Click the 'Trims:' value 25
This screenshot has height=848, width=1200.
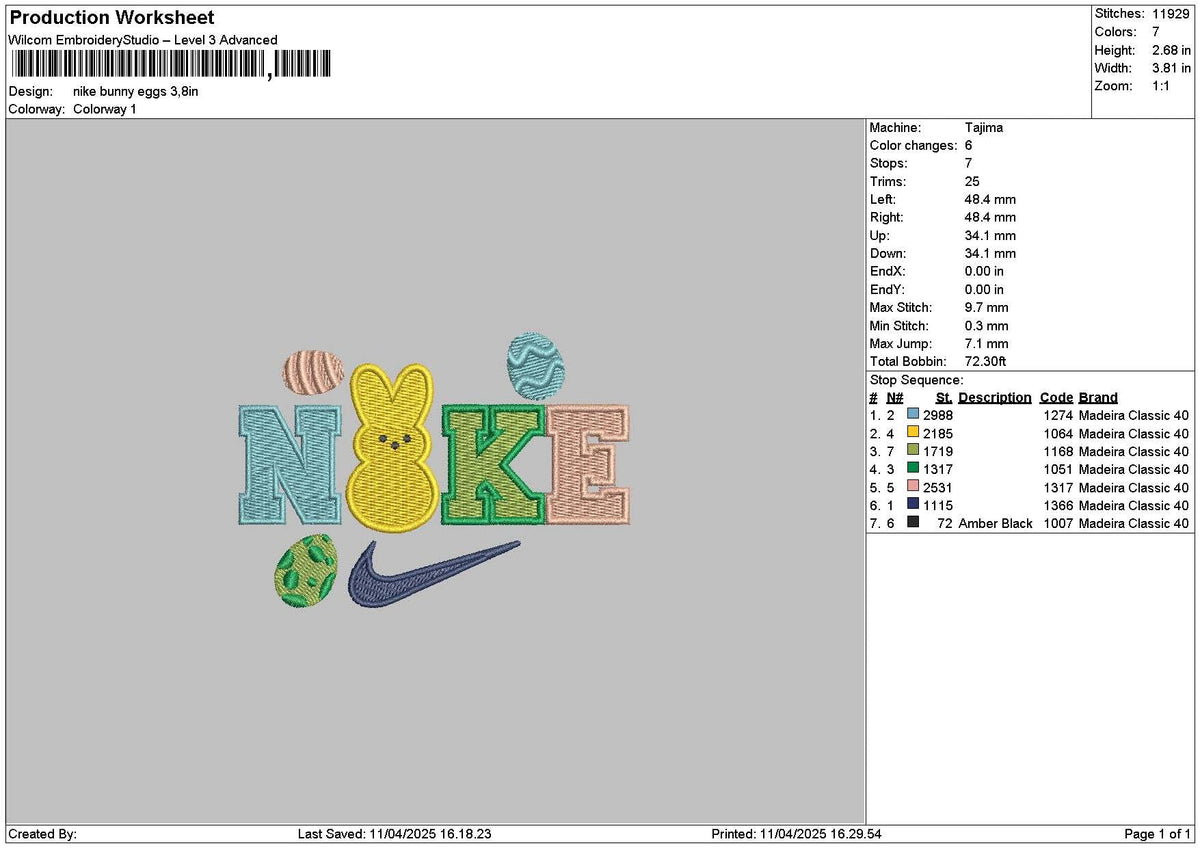pos(972,181)
